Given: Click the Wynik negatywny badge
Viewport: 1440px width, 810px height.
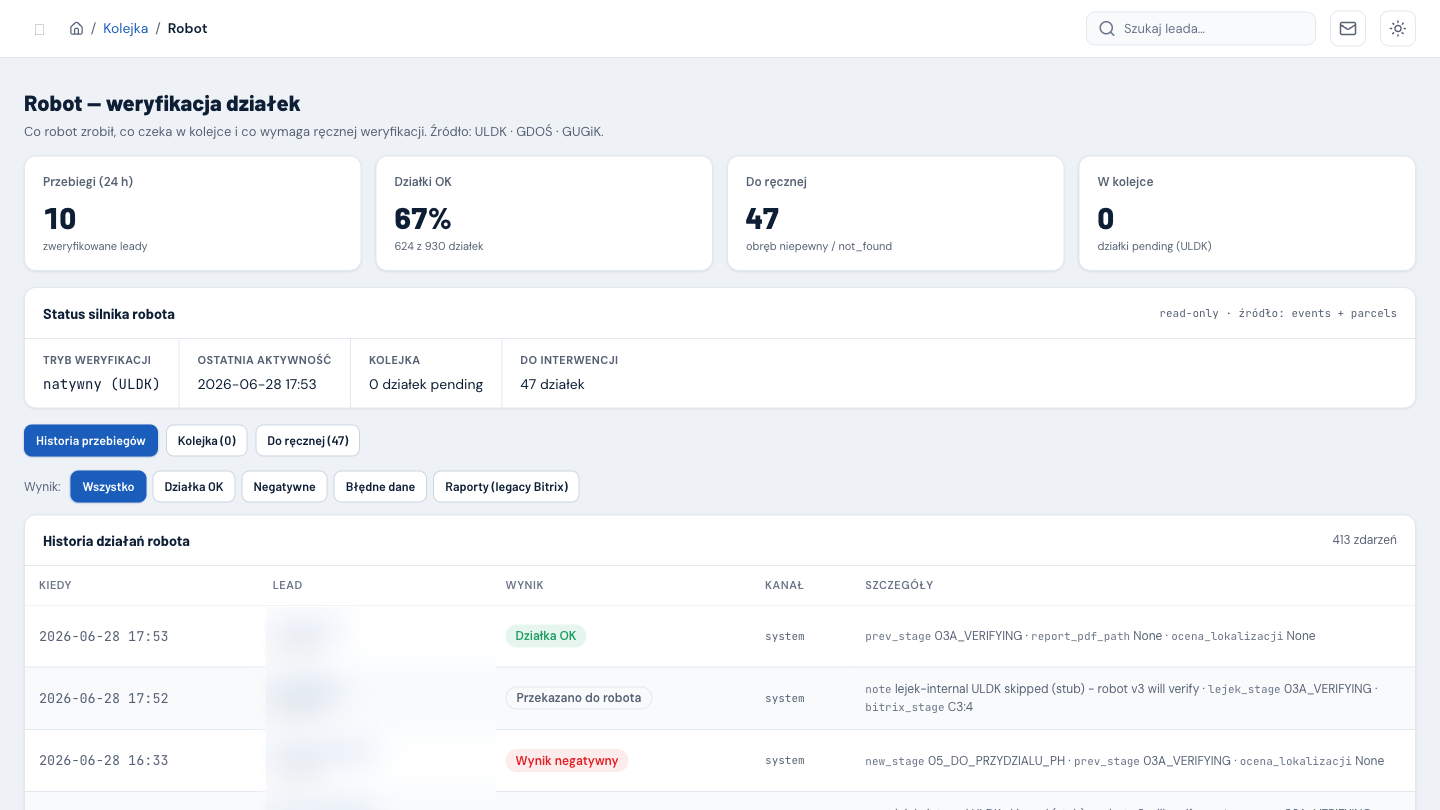Looking at the screenshot, I should coord(567,760).
